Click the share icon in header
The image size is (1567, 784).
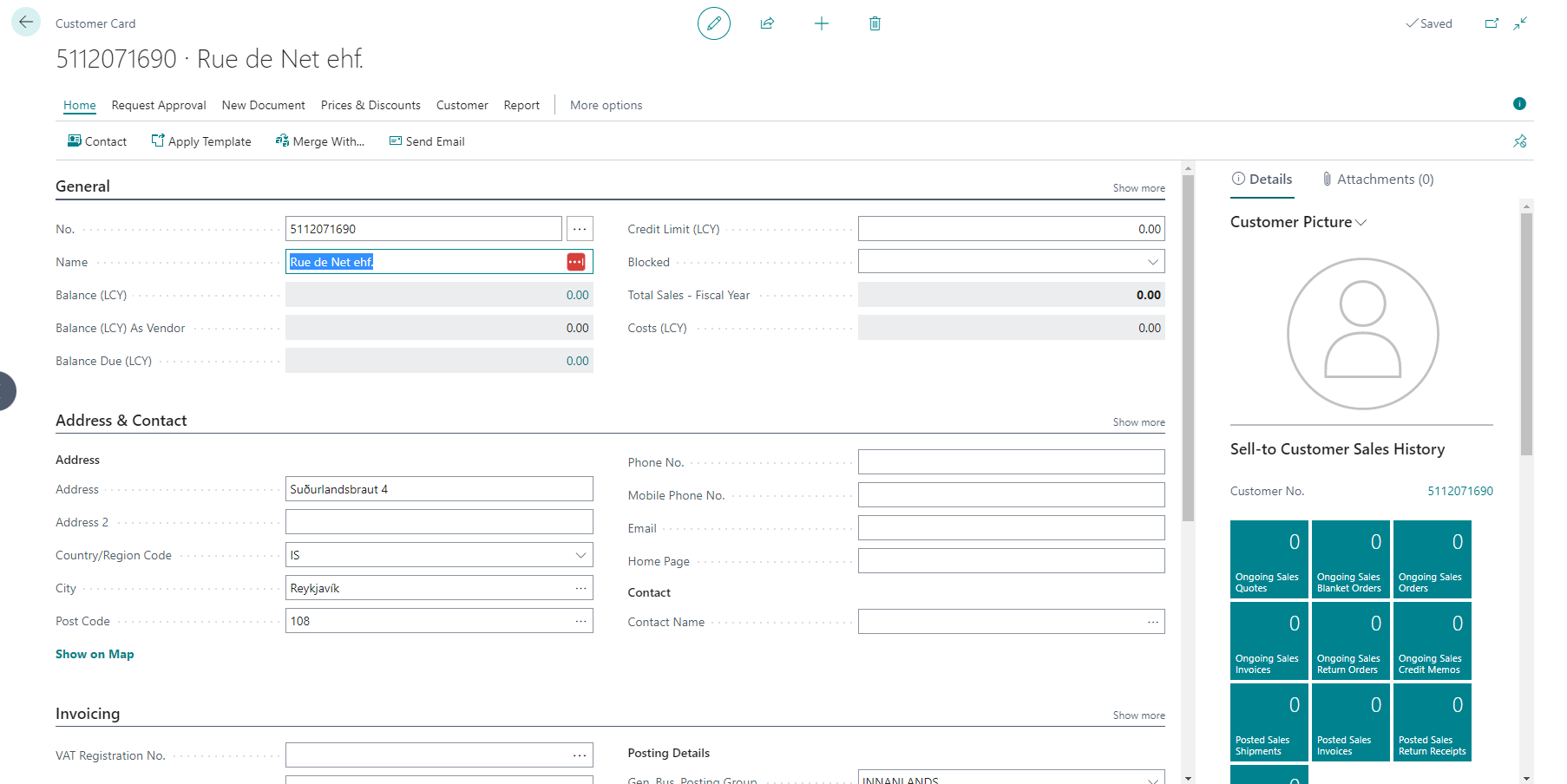[x=767, y=23]
